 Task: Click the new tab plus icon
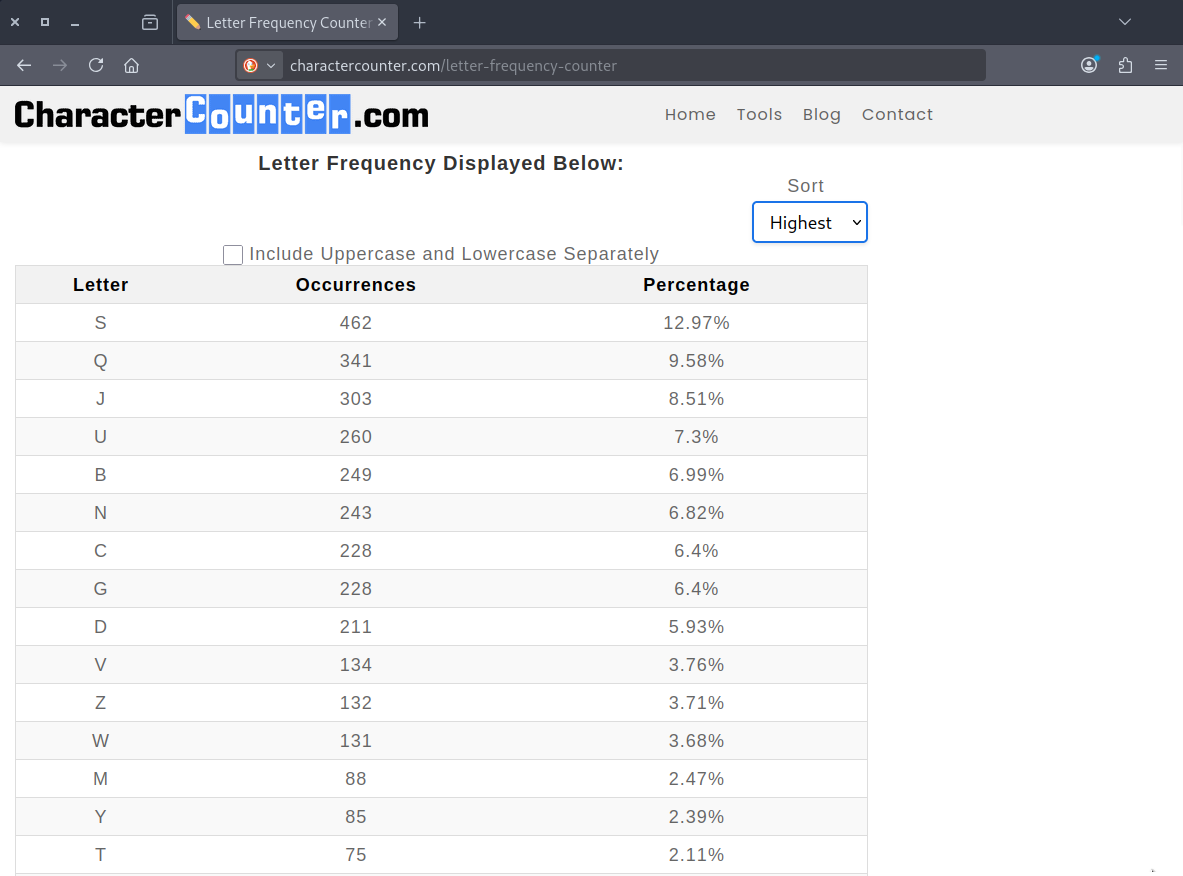click(420, 22)
